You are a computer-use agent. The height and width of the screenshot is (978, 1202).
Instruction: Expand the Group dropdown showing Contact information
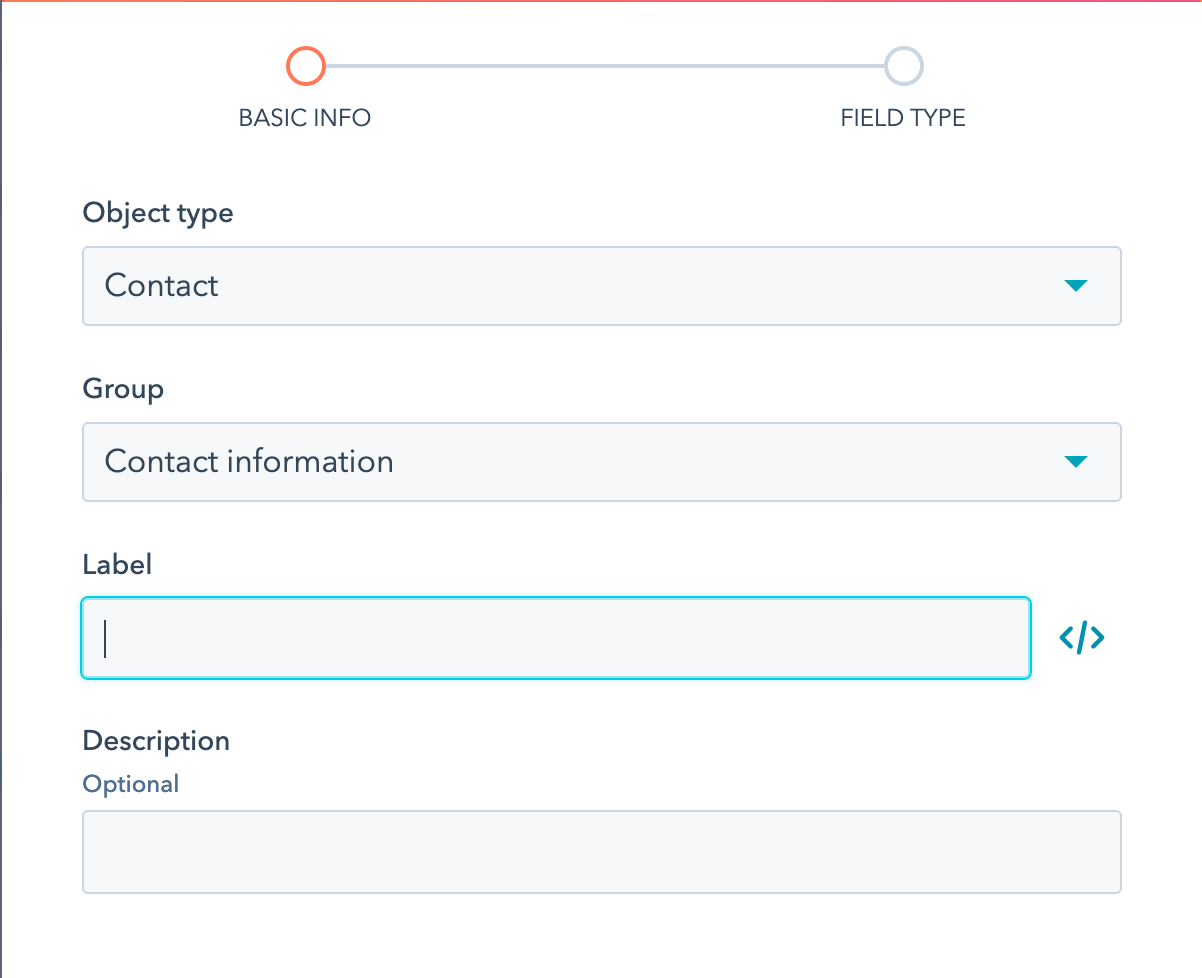point(600,462)
